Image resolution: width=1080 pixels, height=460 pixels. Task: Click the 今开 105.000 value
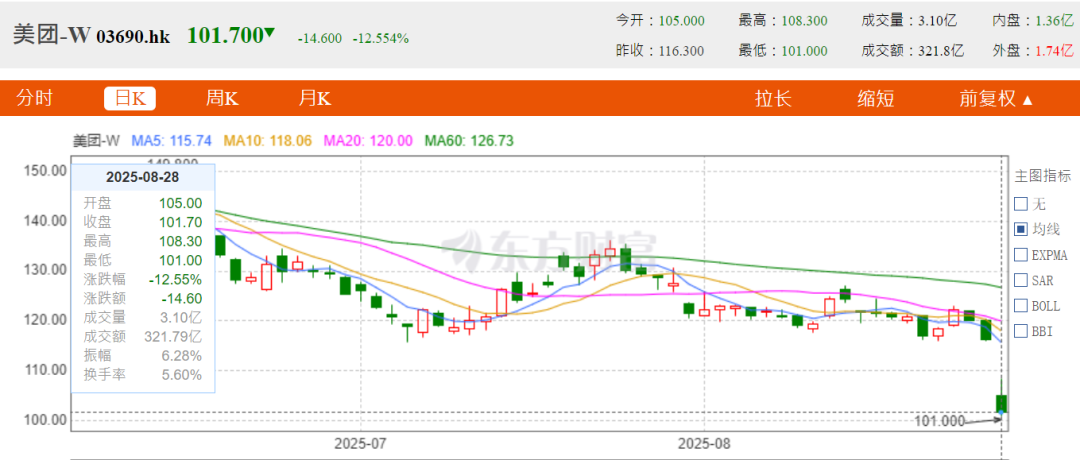[682, 21]
